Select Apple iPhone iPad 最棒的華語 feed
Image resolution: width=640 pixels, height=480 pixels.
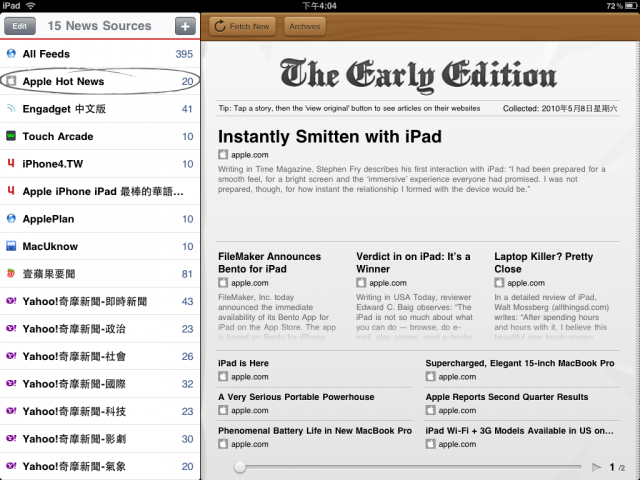[x=100, y=191]
